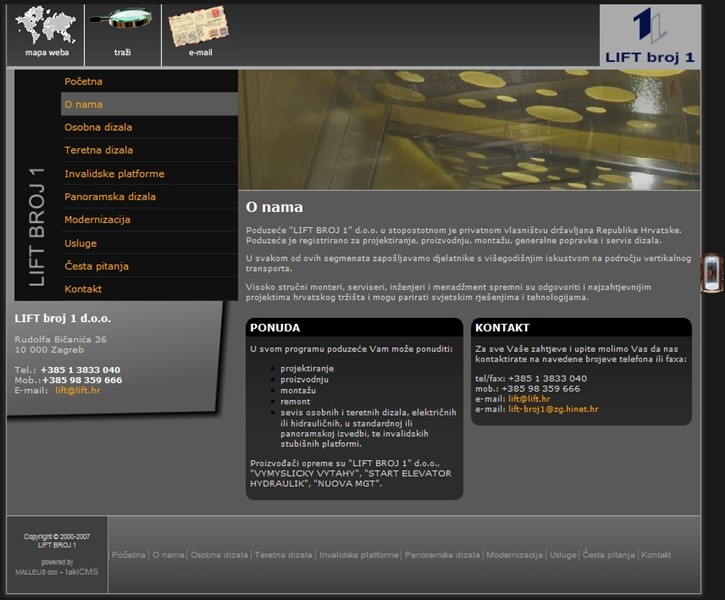
Task: Click the lift@lift.hr link under company address
Action: 77,390
